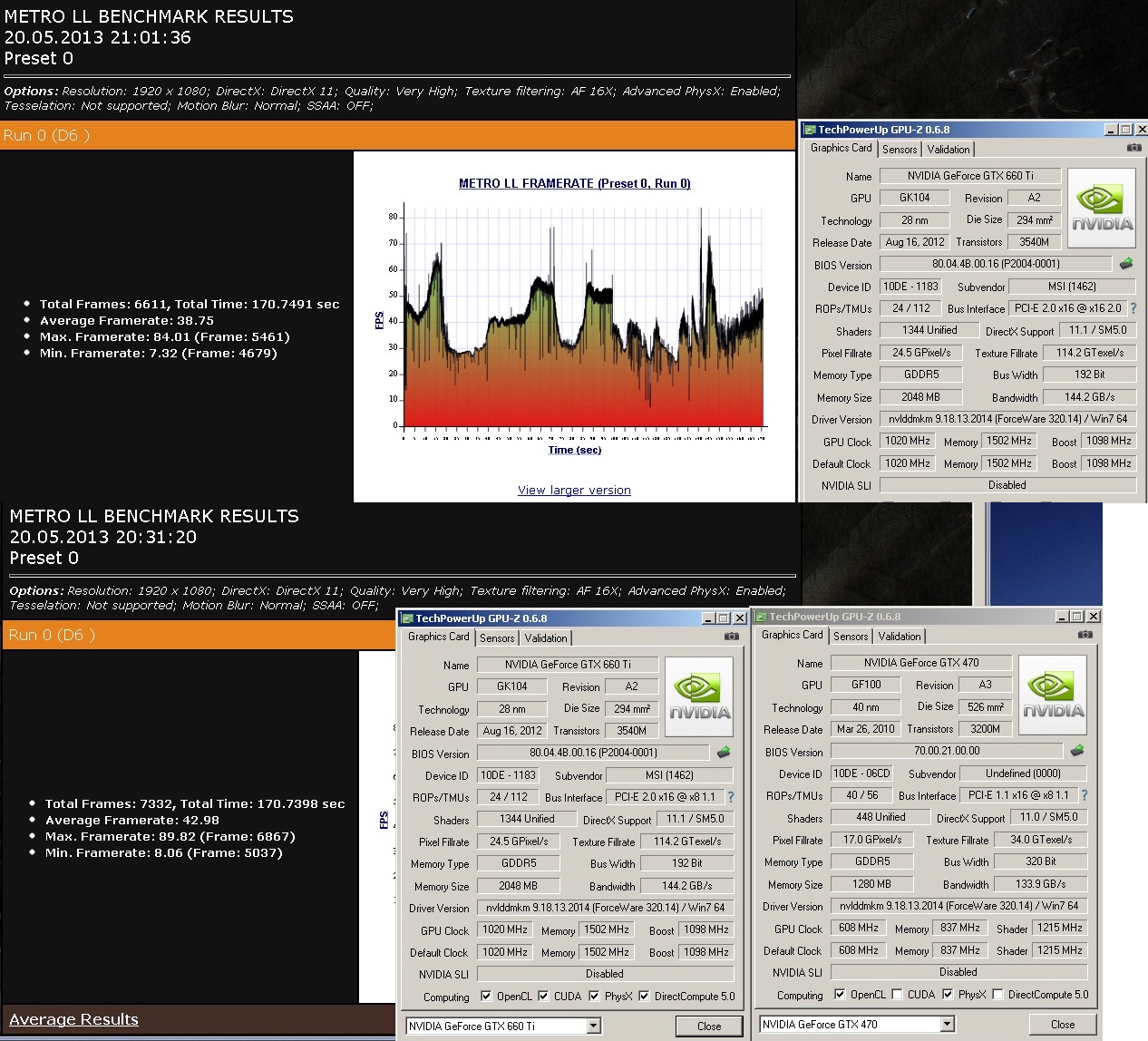This screenshot has width=1148, height=1041.
Task: Click Bus Interface question mark in GTX 470 window
Action: coord(1084,795)
